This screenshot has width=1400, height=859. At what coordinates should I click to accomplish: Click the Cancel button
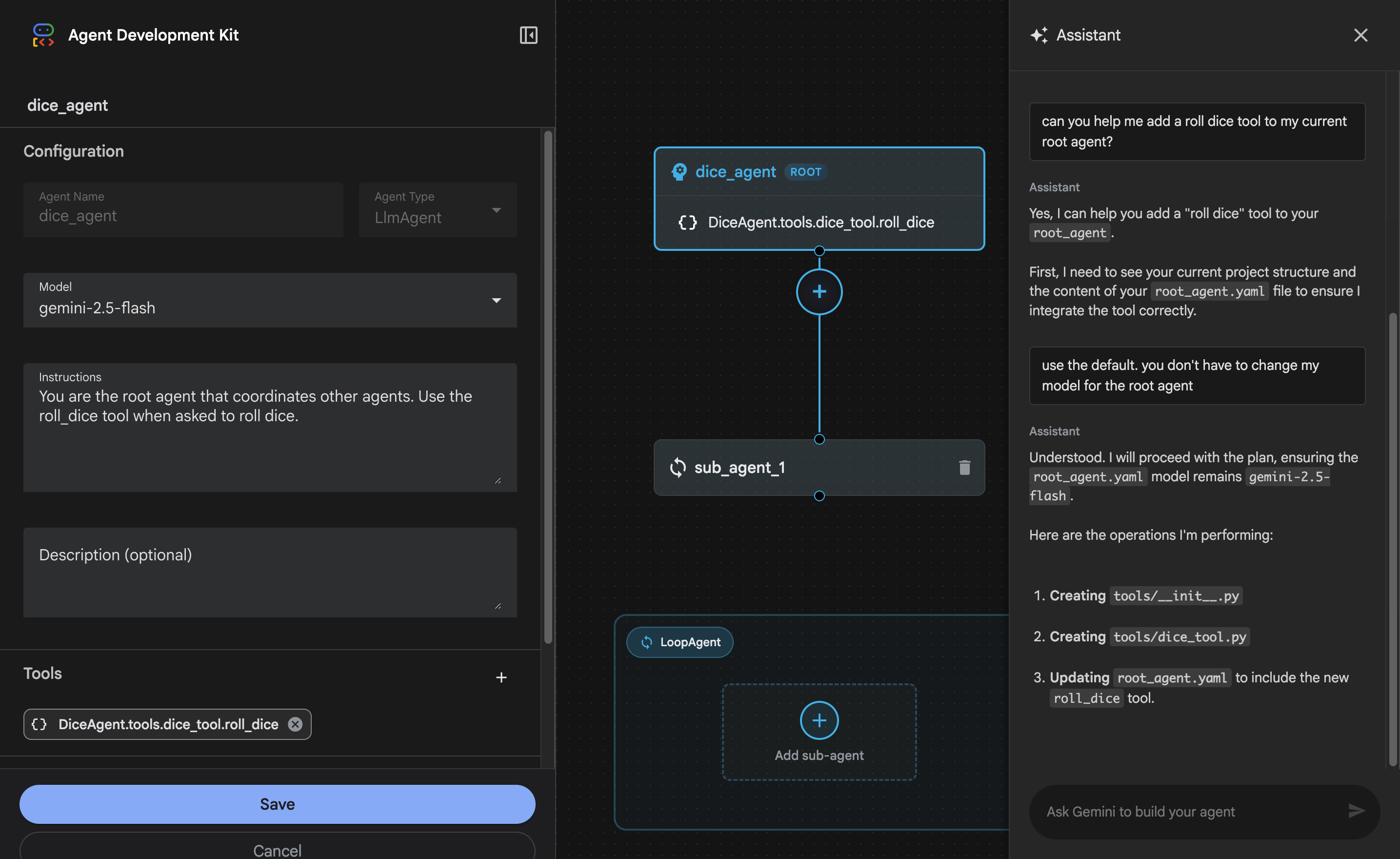[277, 849]
